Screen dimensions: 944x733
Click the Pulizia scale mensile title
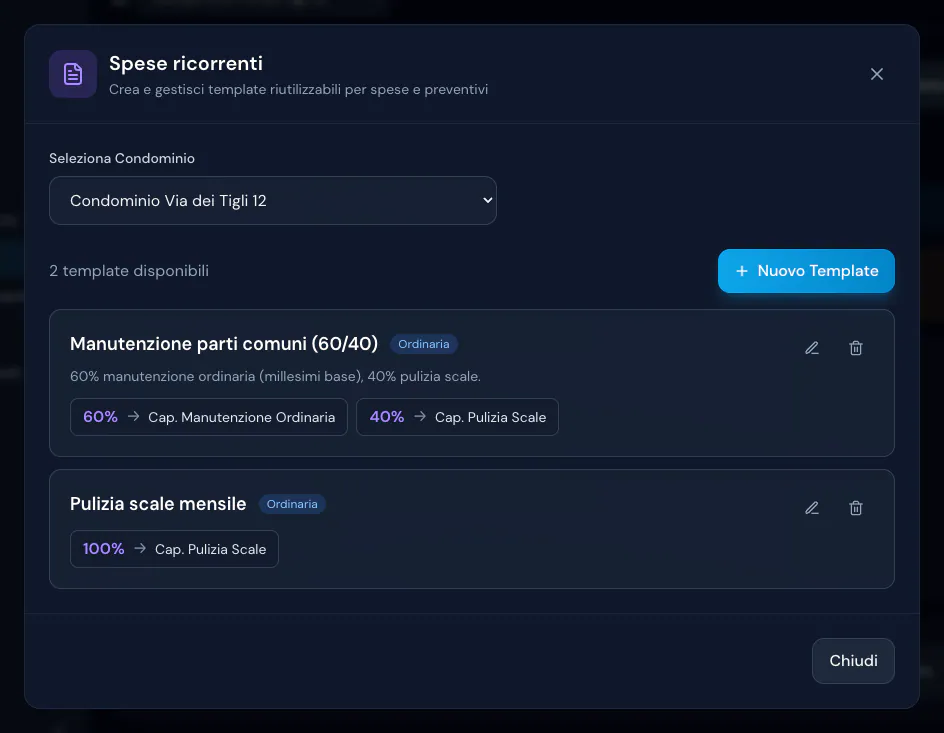click(x=158, y=504)
